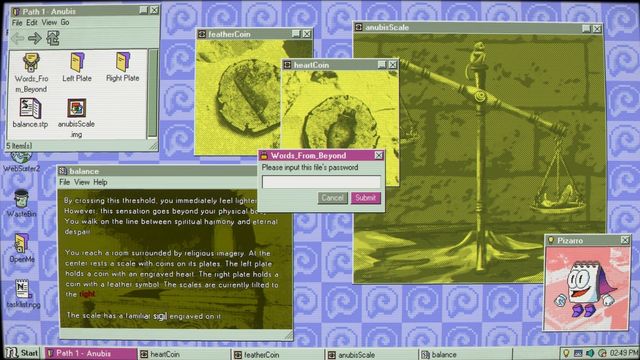The image size is (640, 360).
Task: Click the Start button
Action: (23, 353)
